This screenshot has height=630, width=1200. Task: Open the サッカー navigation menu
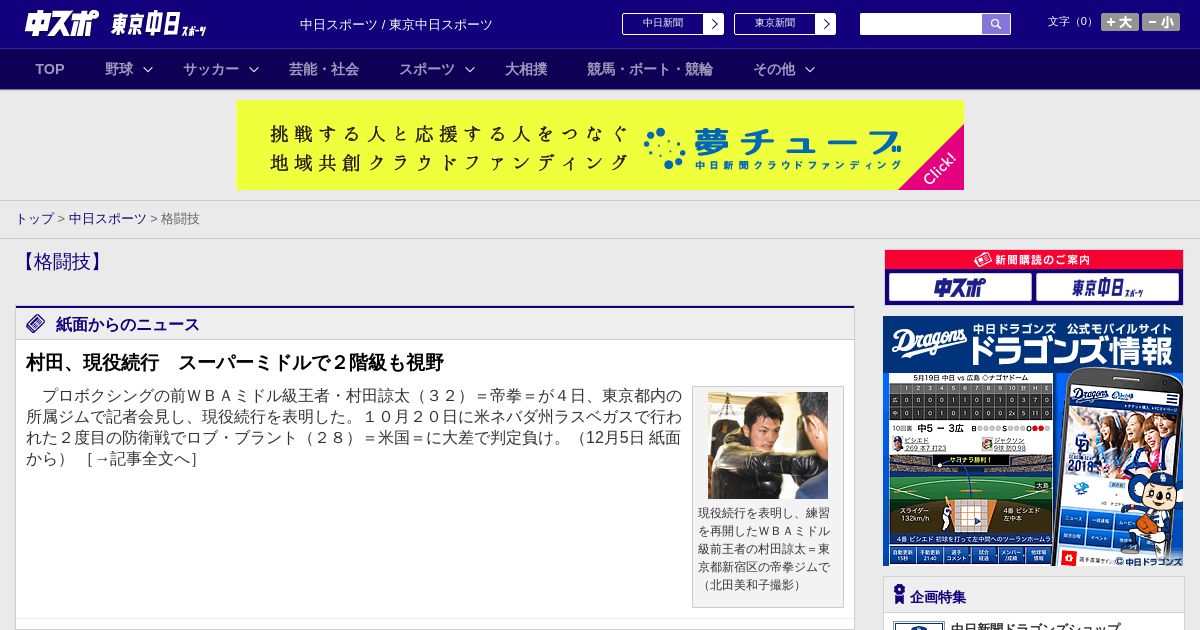click(211, 69)
